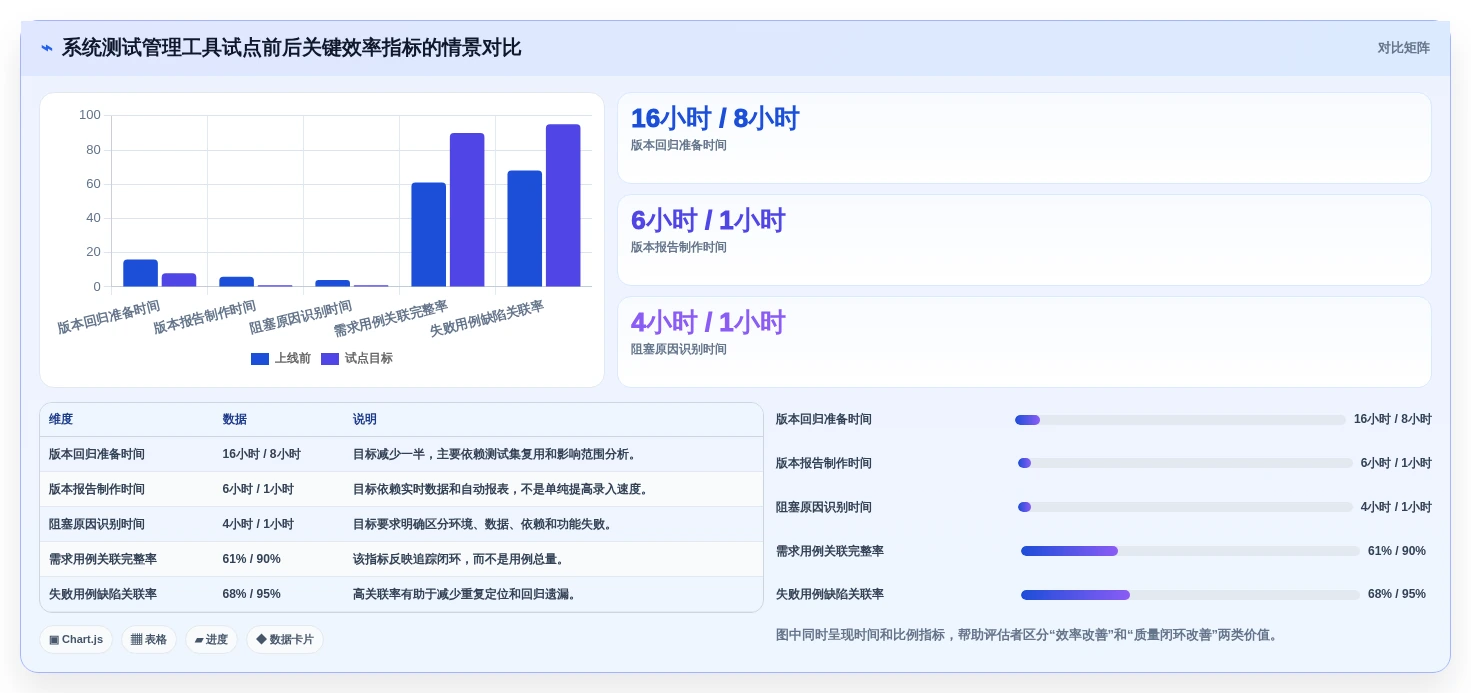Click the 对比矩阵 label in header
This screenshot has height=693, width=1471.
tap(1403, 48)
